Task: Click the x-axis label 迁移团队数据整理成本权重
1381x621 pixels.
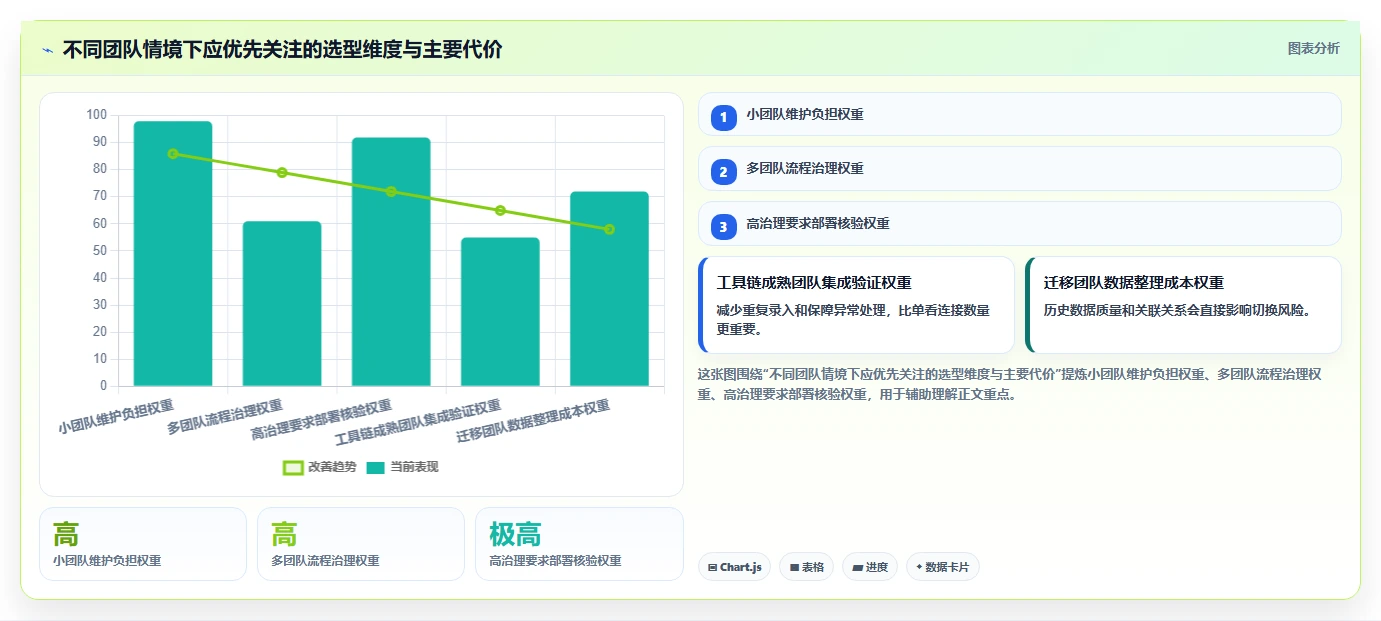Action: click(x=534, y=422)
